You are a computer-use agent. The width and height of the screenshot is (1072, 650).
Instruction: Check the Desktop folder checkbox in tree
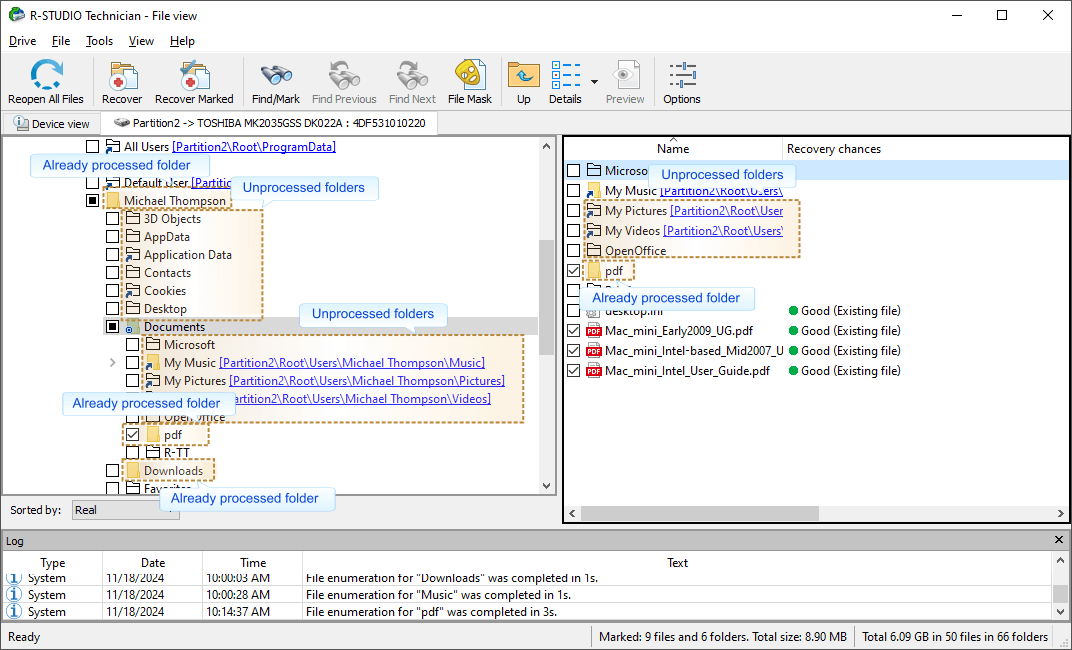coord(113,309)
